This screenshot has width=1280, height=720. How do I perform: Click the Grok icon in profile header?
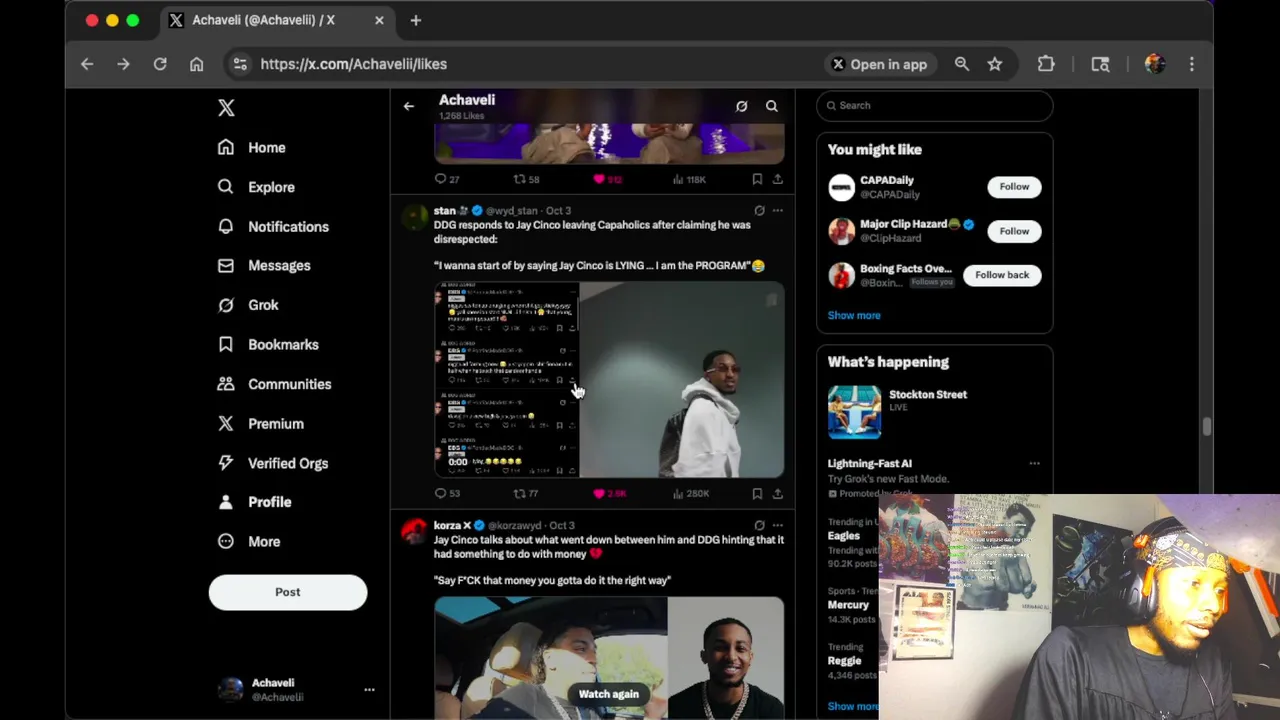[741, 106]
